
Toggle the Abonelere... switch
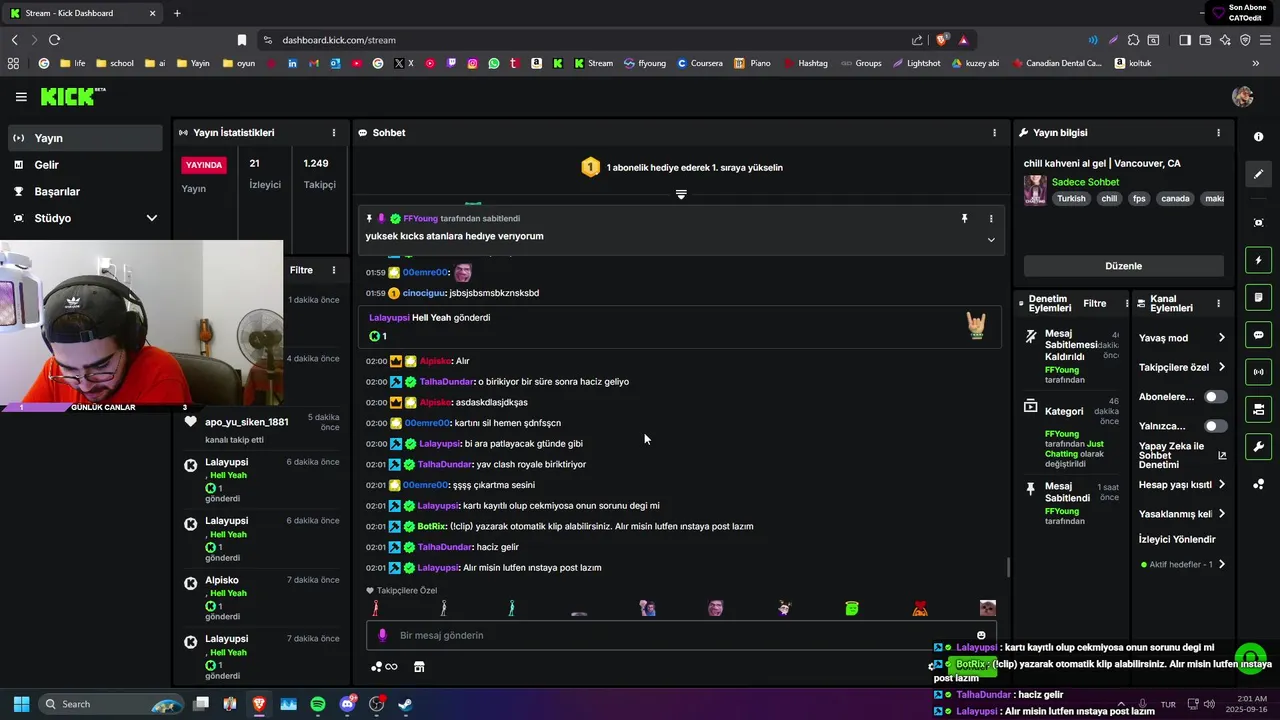1215,397
